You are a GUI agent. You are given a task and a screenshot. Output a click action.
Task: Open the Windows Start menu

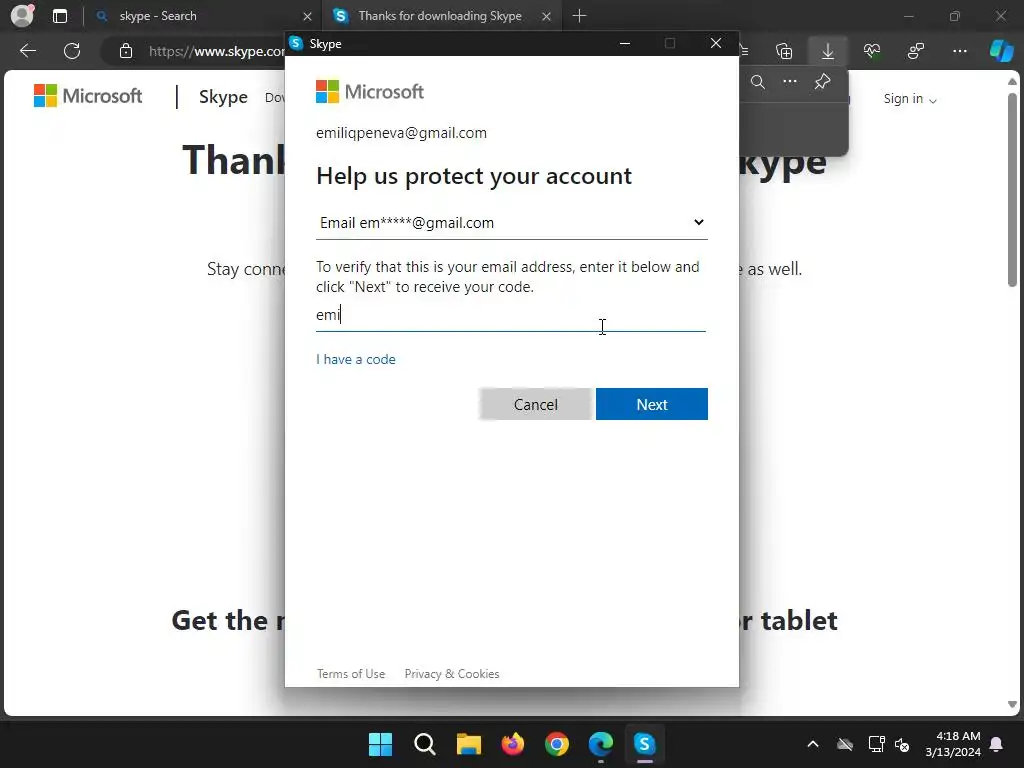[x=380, y=744]
